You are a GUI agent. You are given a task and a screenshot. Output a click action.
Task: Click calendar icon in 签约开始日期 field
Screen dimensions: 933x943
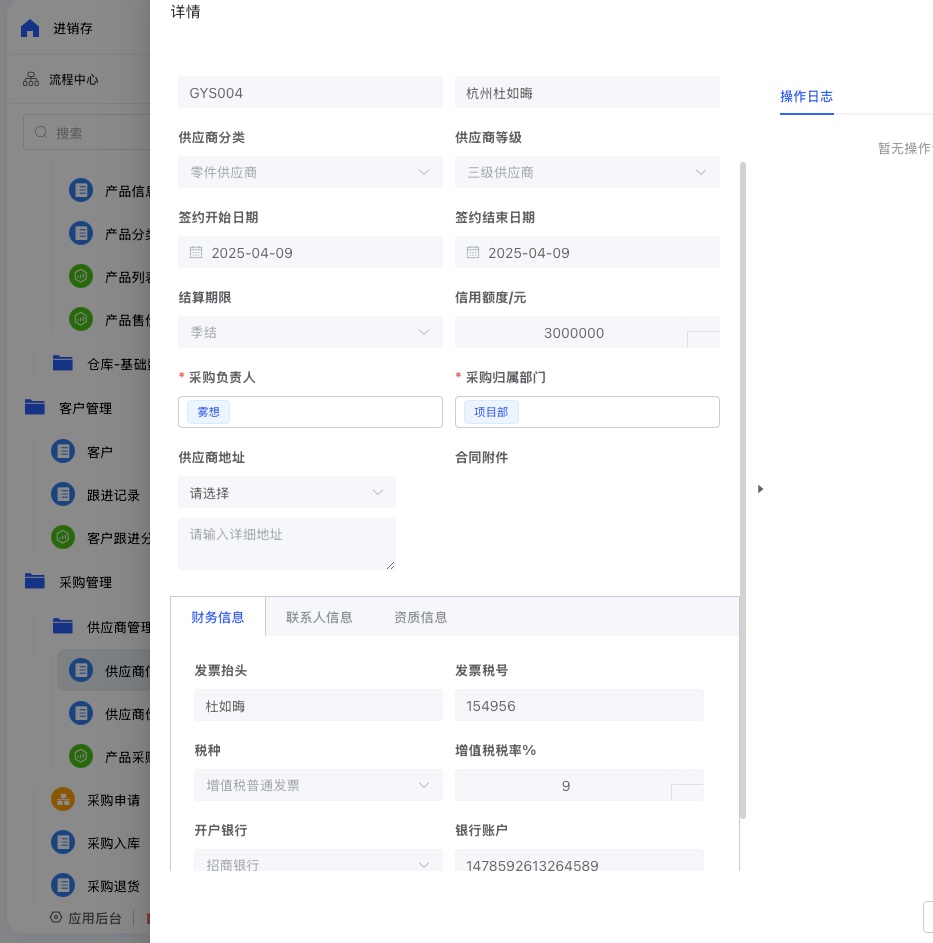[x=196, y=253]
